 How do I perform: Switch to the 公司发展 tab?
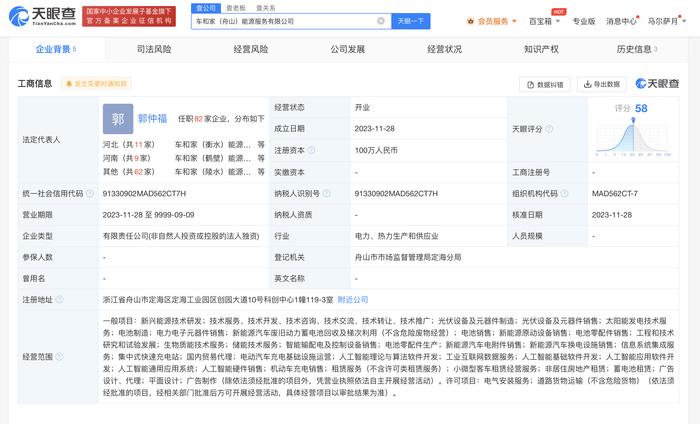348,49
